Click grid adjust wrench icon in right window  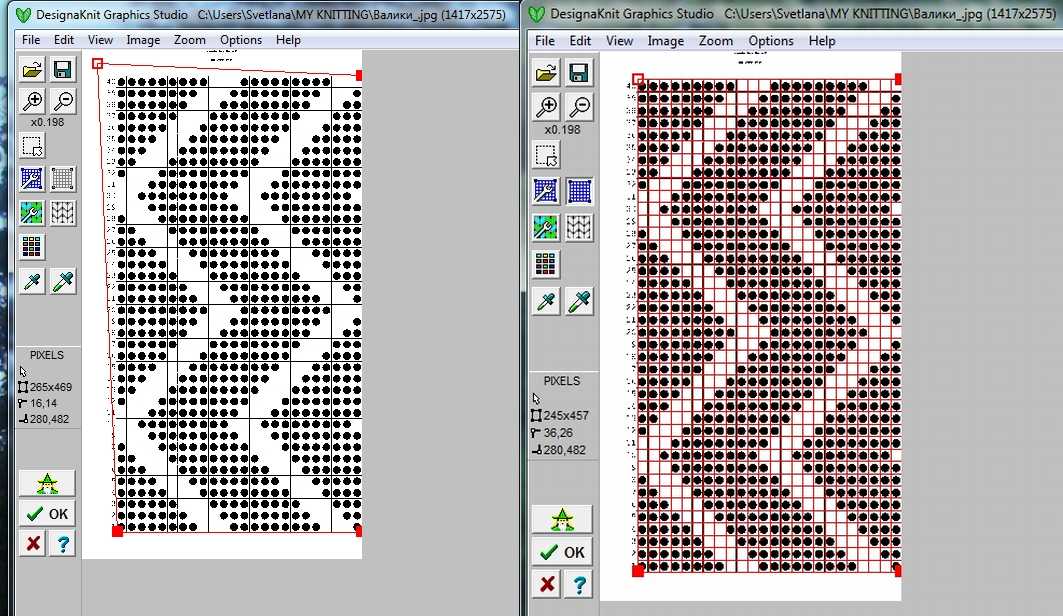pos(546,191)
